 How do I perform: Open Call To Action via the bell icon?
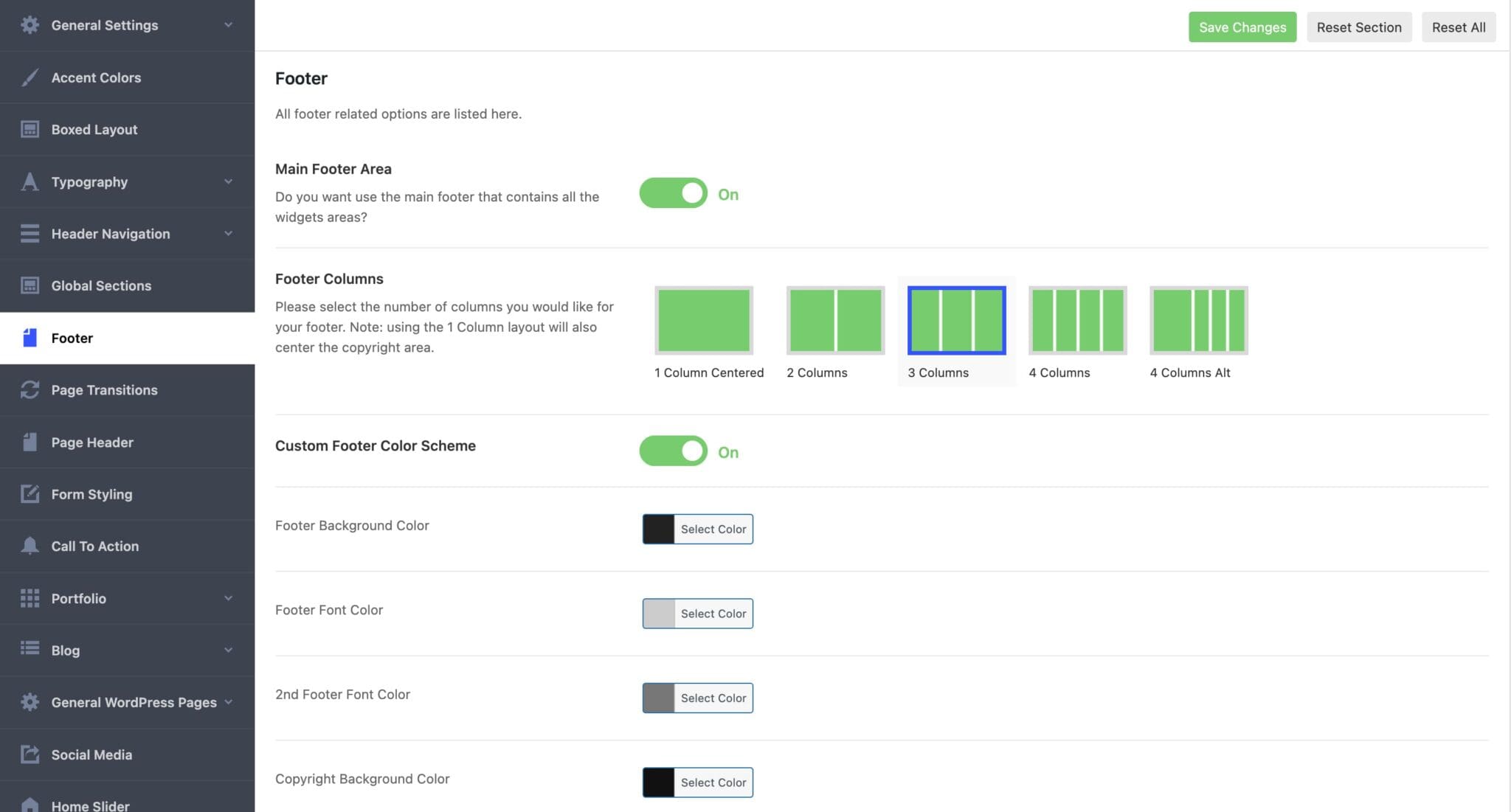pos(30,546)
